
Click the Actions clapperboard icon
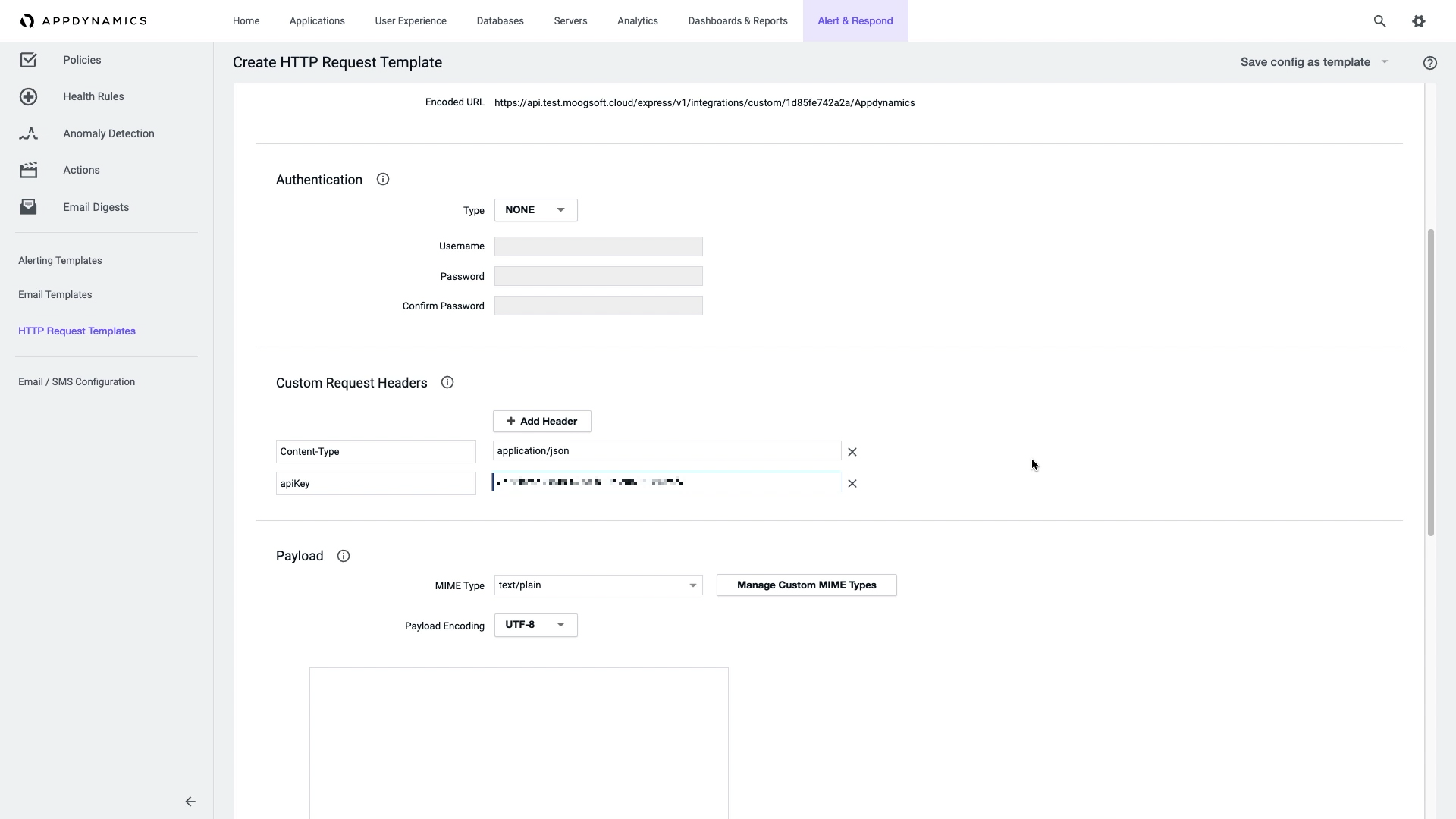[x=28, y=170]
